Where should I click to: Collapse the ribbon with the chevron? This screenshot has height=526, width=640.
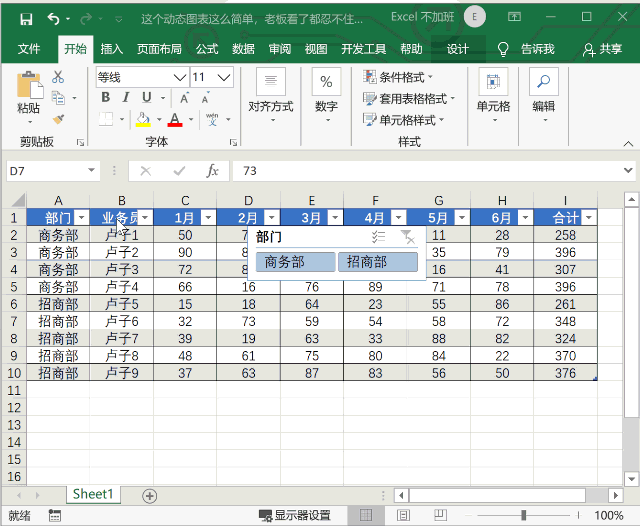pyautogui.click(x=629, y=144)
